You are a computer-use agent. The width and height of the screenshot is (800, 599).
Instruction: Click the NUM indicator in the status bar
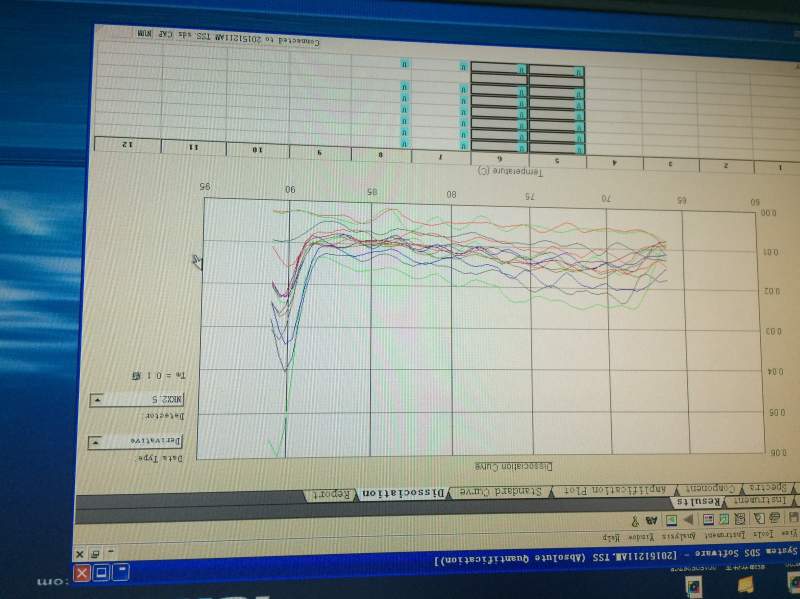click(x=145, y=34)
